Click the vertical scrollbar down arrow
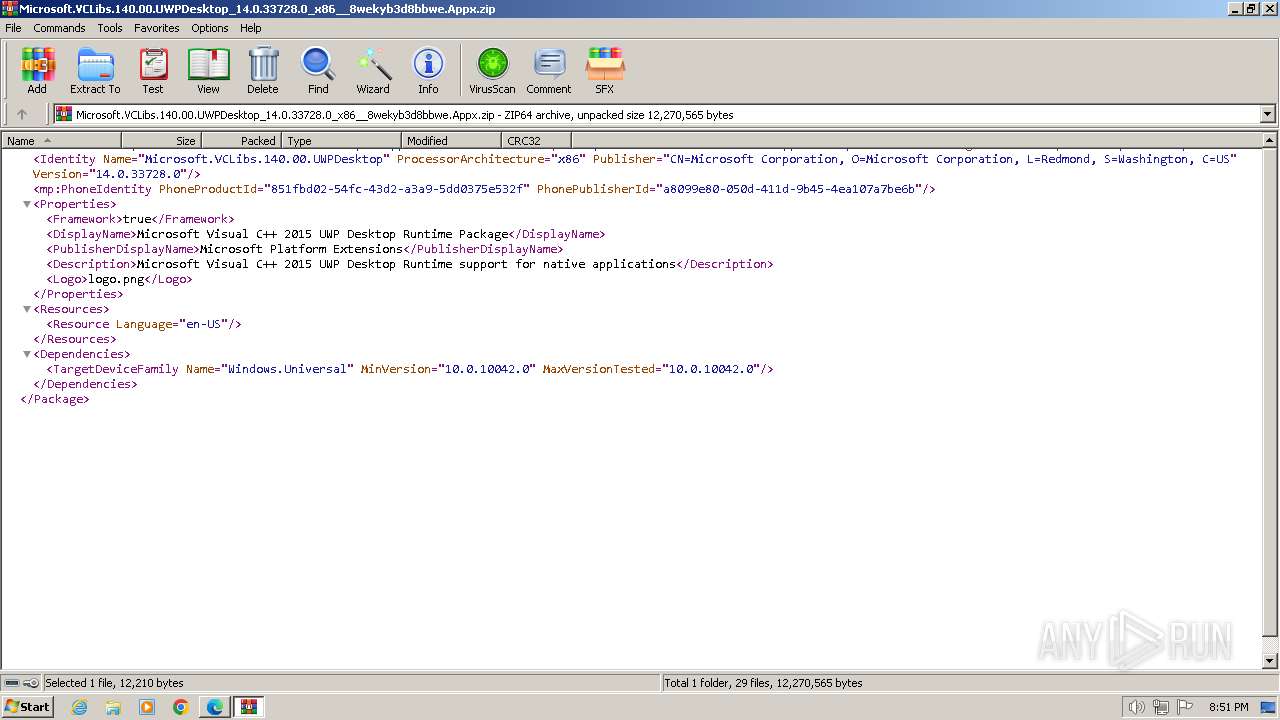This screenshot has height=720, width=1280. (1270, 661)
